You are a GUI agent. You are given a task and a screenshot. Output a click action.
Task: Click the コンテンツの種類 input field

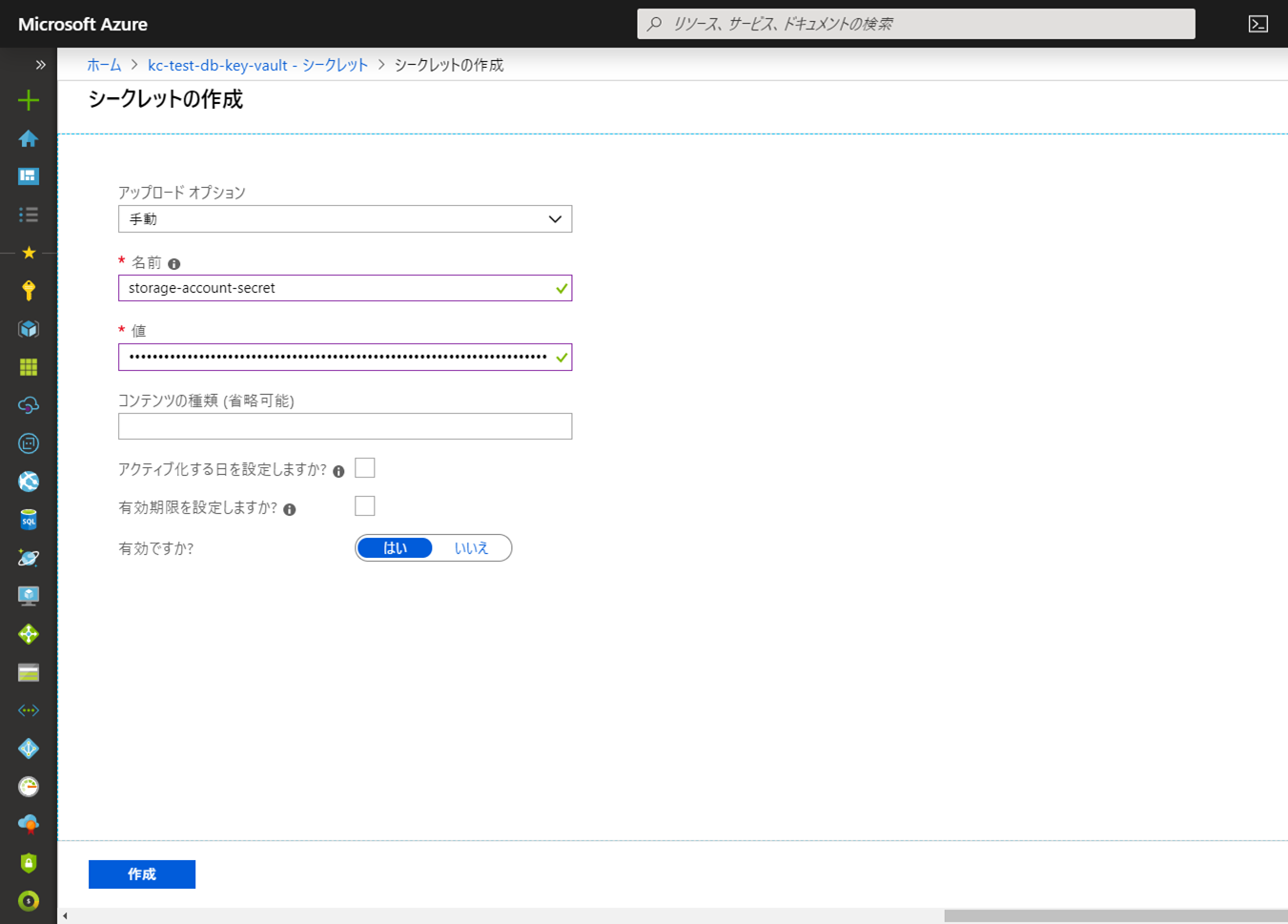(x=345, y=426)
